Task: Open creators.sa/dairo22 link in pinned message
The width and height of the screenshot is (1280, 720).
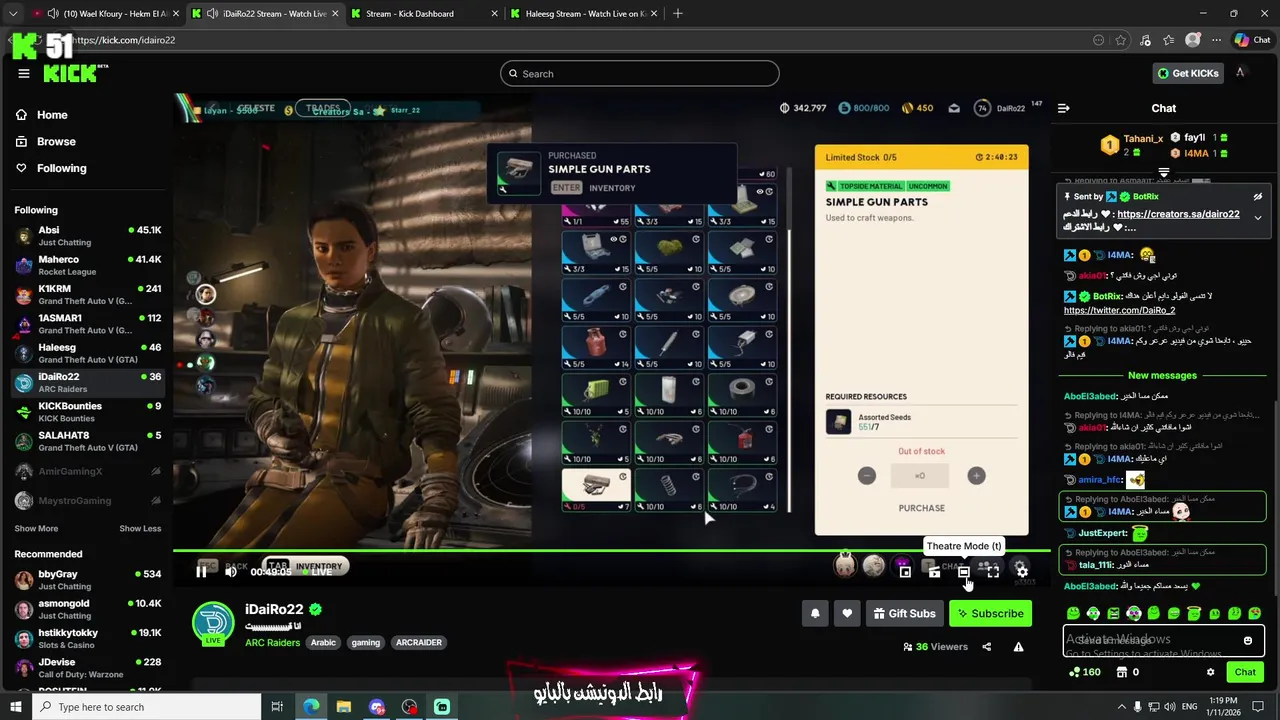Action: (1178, 214)
